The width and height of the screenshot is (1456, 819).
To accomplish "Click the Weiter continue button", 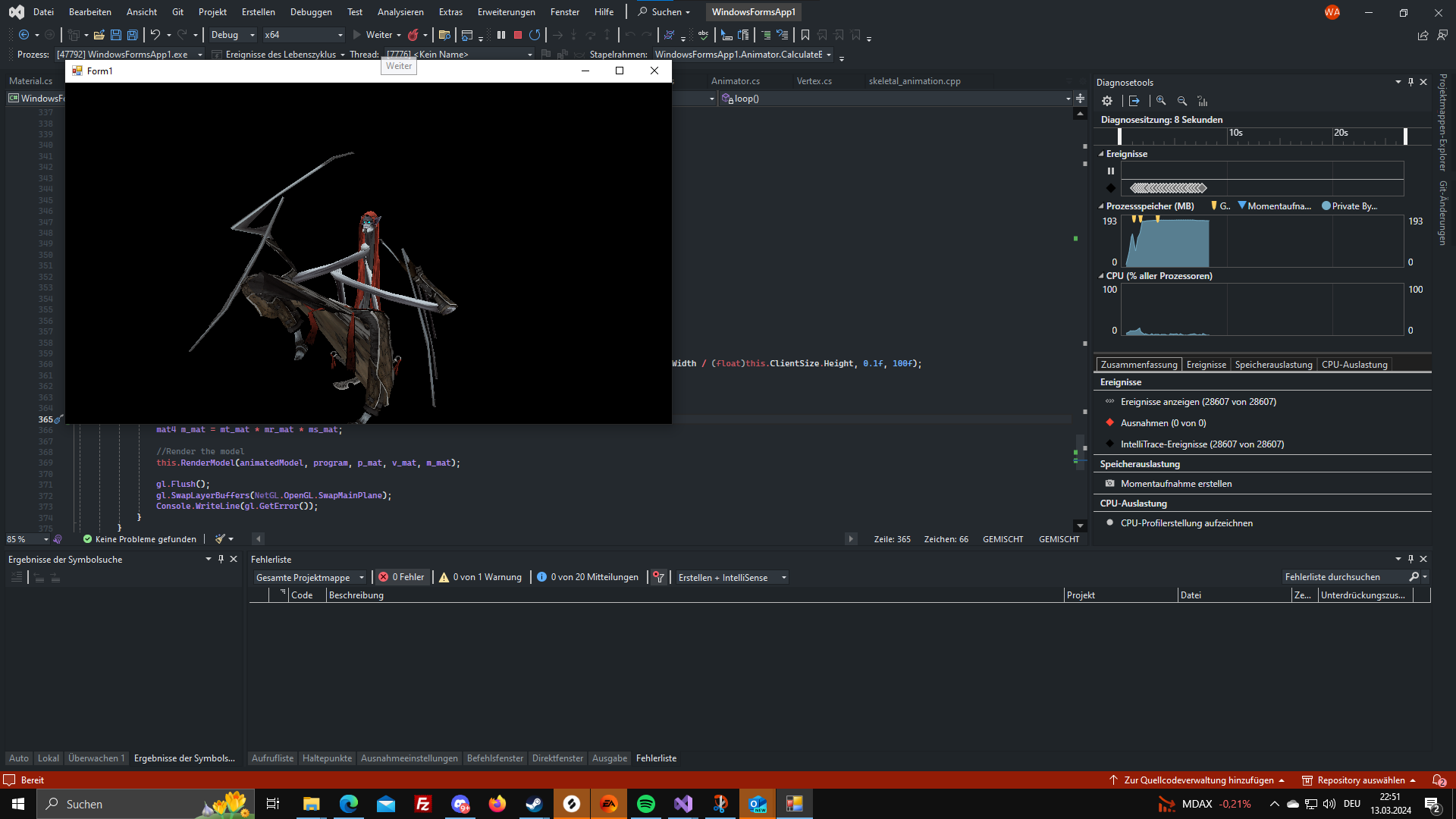I will (x=377, y=35).
